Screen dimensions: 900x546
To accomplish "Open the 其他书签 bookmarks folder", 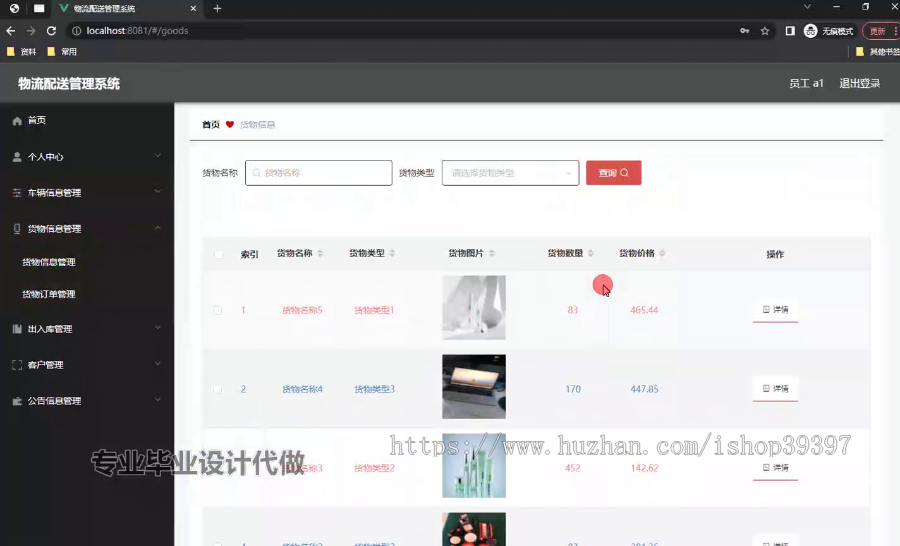I will [x=878, y=52].
